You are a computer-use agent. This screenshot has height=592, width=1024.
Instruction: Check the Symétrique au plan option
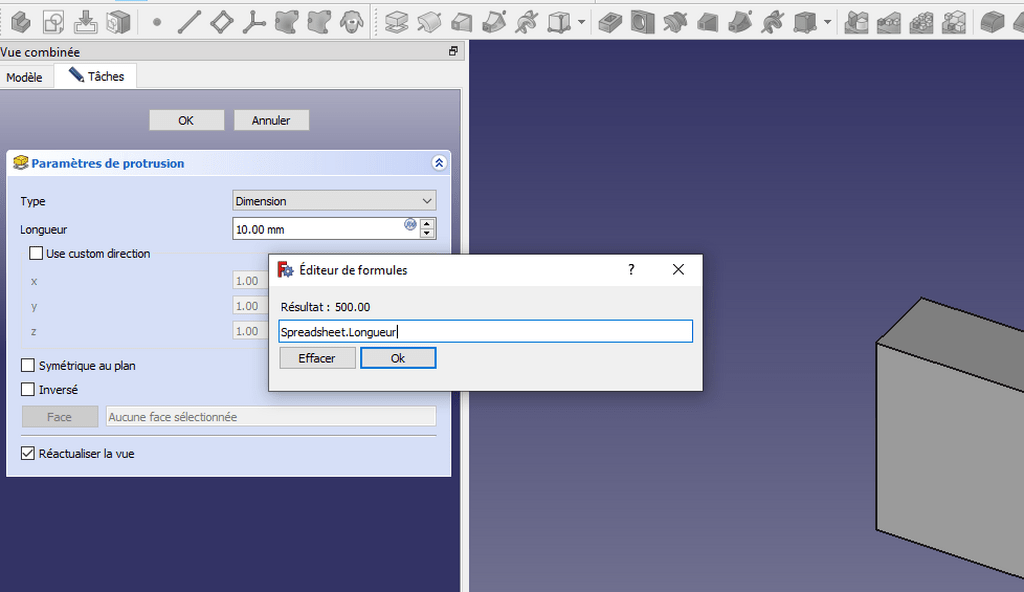tap(29, 366)
